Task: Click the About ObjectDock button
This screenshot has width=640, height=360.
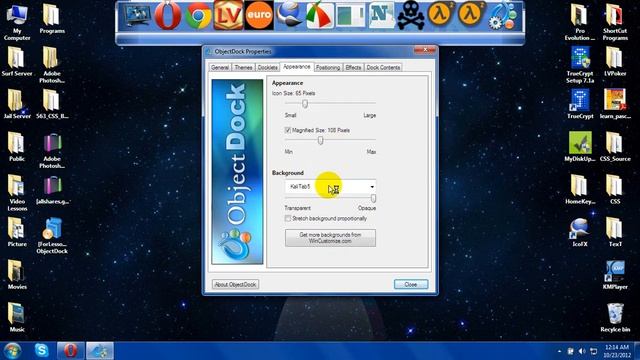Action: (x=236, y=284)
